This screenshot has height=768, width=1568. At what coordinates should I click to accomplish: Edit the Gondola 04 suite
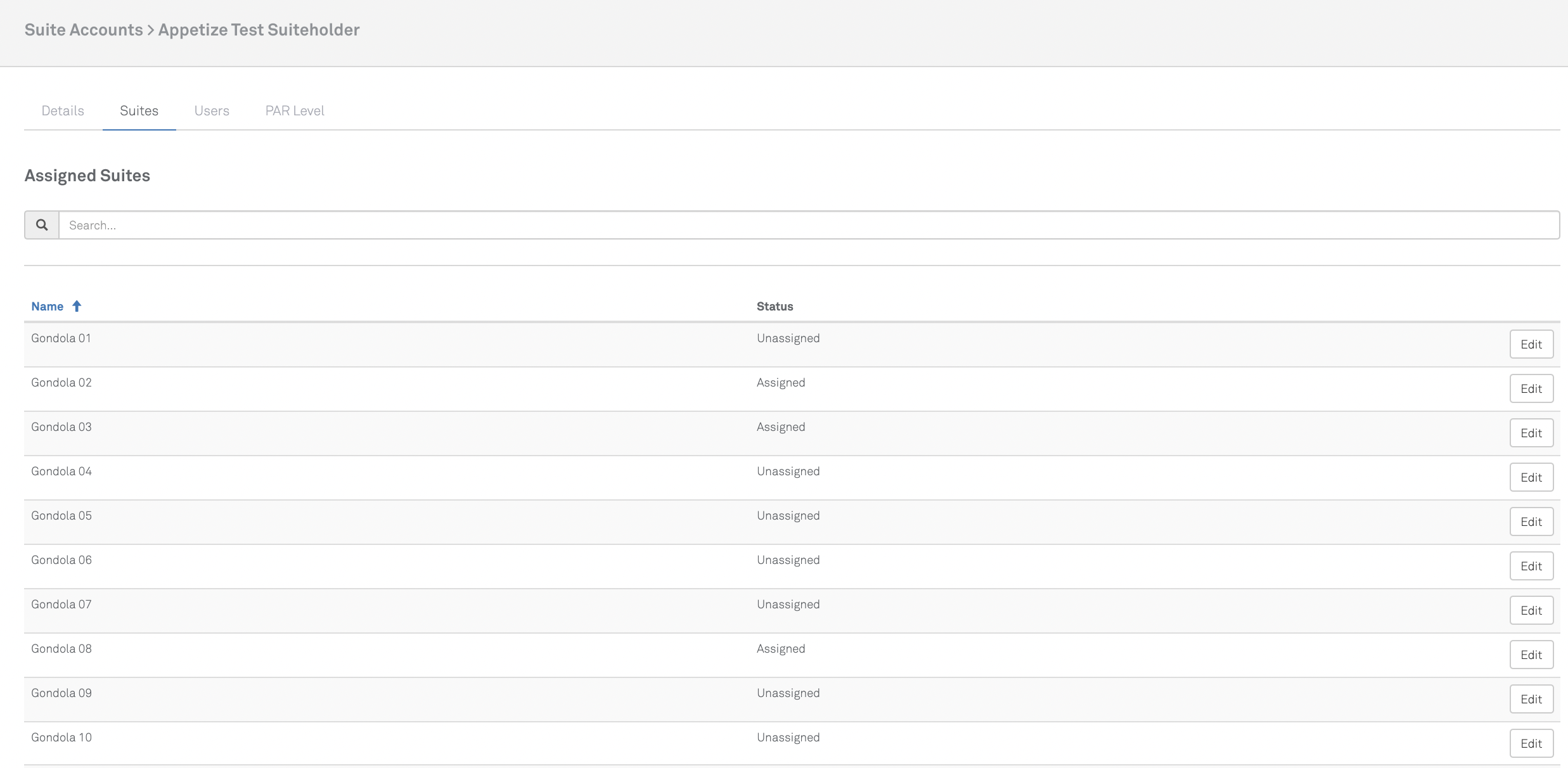(1531, 477)
